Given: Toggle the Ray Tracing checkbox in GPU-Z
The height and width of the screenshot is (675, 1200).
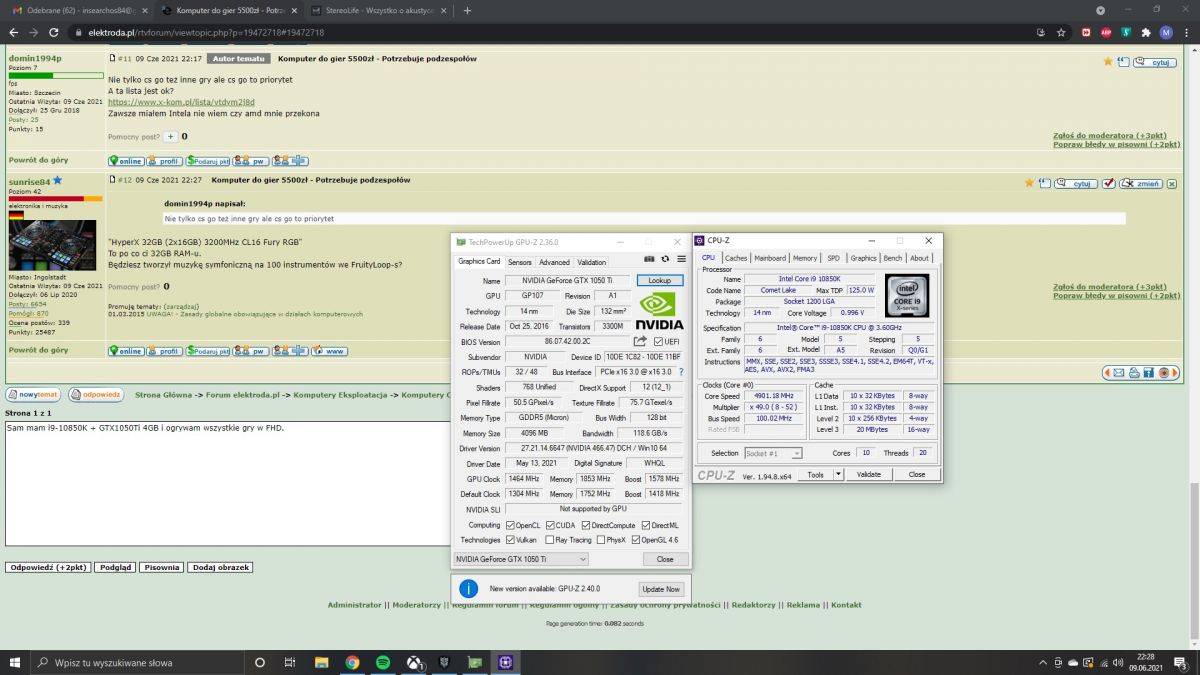Looking at the screenshot, I should (x=551, y=540).
